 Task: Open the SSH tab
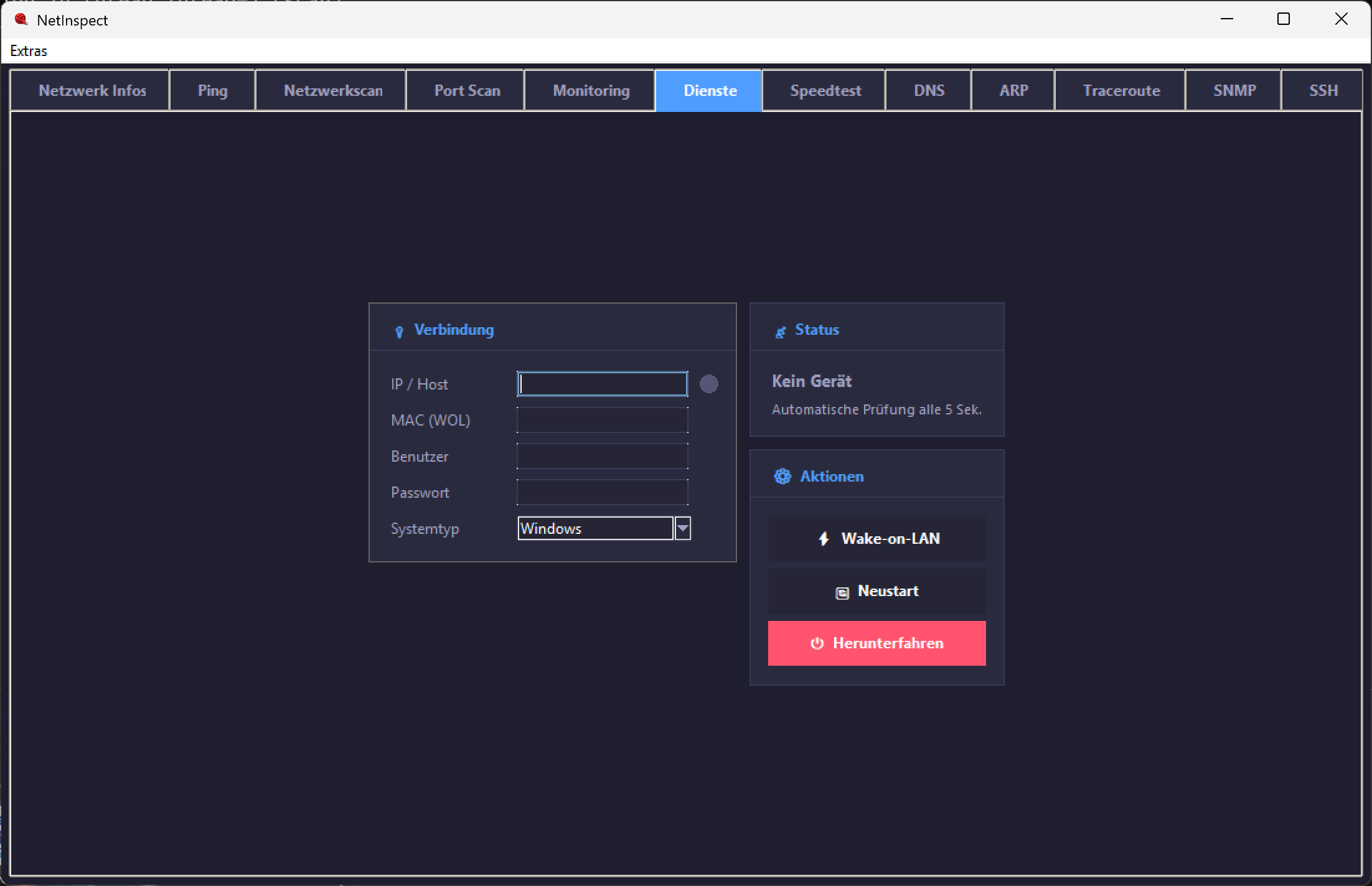(1323, 91)
